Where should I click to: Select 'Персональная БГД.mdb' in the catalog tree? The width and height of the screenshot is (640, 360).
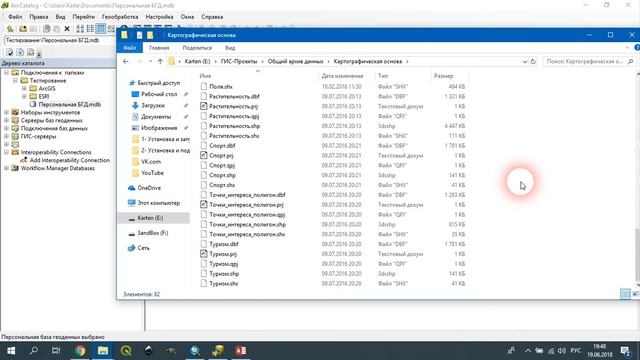coord(69,104)
